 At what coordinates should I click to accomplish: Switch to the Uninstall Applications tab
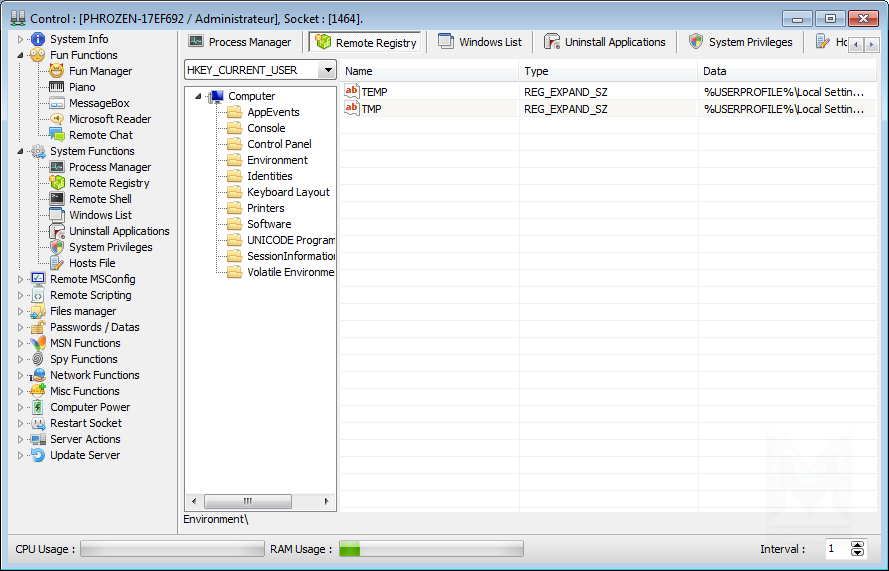604,42
